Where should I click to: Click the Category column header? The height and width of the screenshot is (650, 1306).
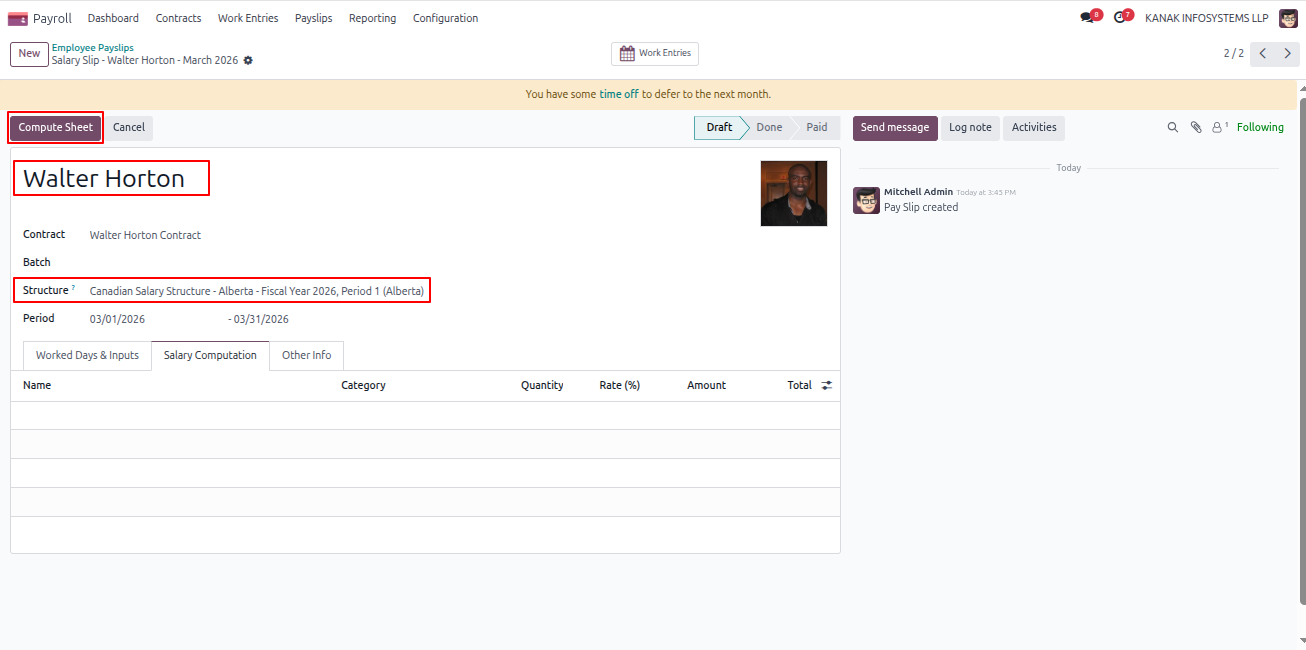pos(363,385)
